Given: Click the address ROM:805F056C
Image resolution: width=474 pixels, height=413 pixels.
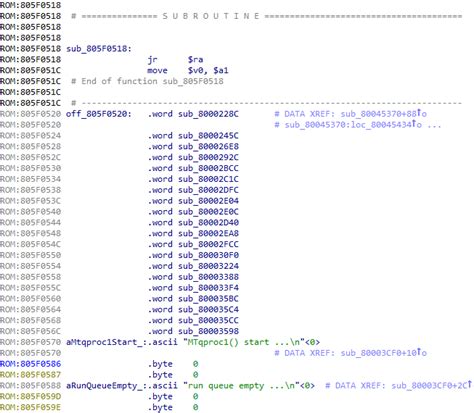Looking at the screenshot, I should coord(31,331).
